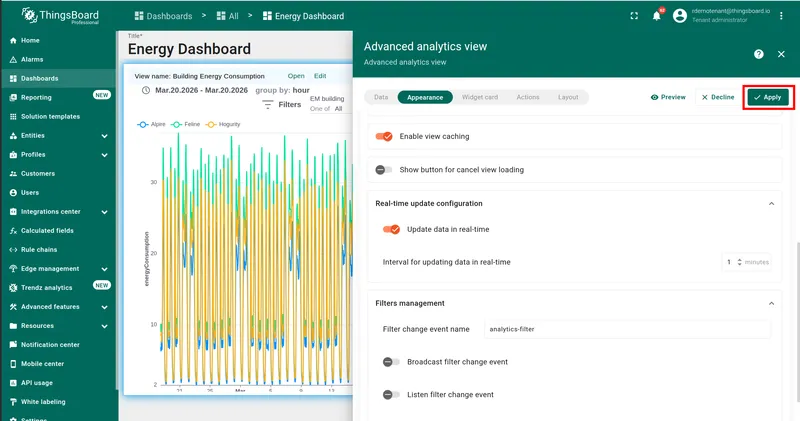
Task: Click the Notification center icon
Action: [x=13, y=345]
